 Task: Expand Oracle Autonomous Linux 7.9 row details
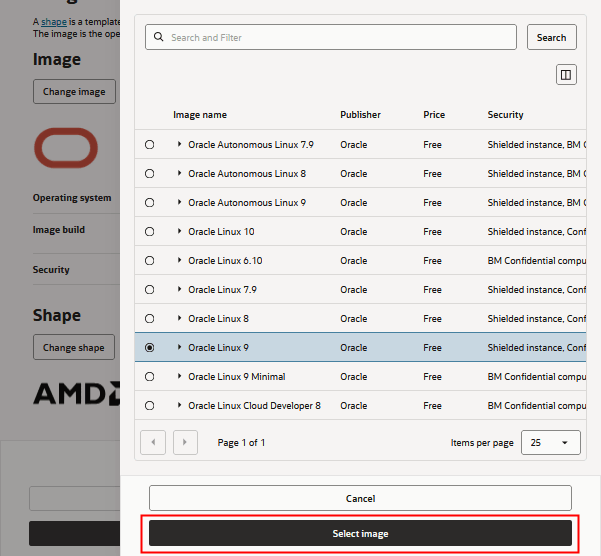pos(179,144)
